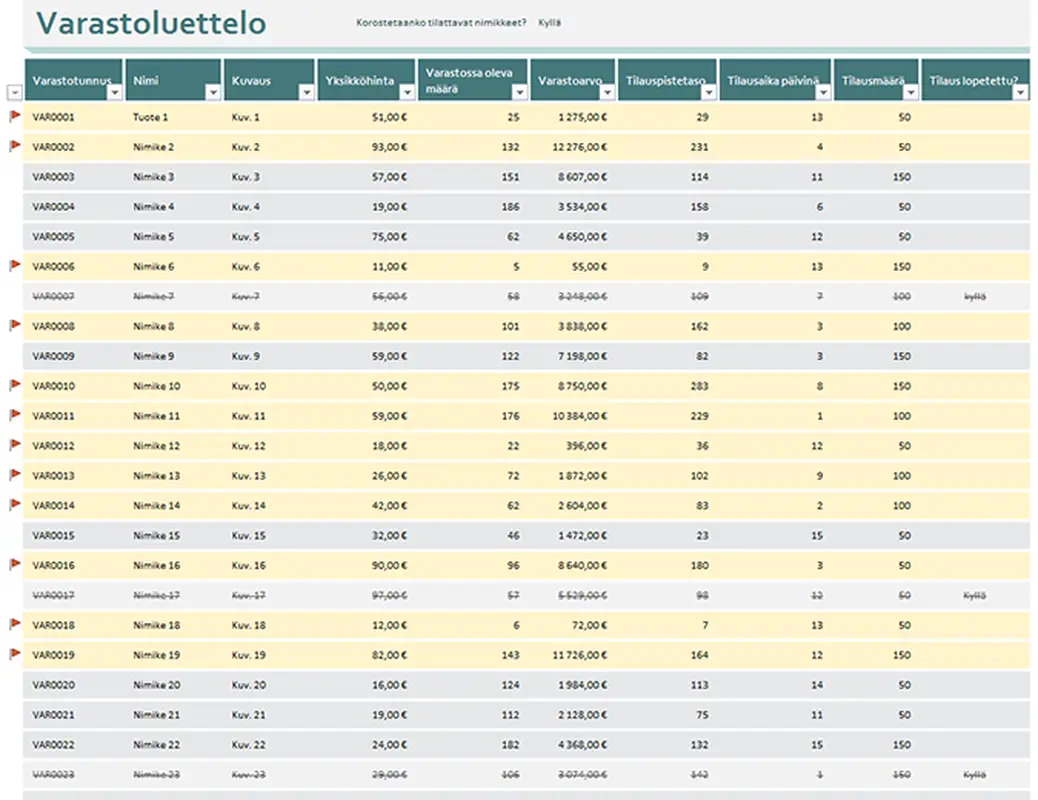This screenshot has width=1038, height=800.
Task: Select the name cell 'Nimike 2'
Action: click(153, 147)
